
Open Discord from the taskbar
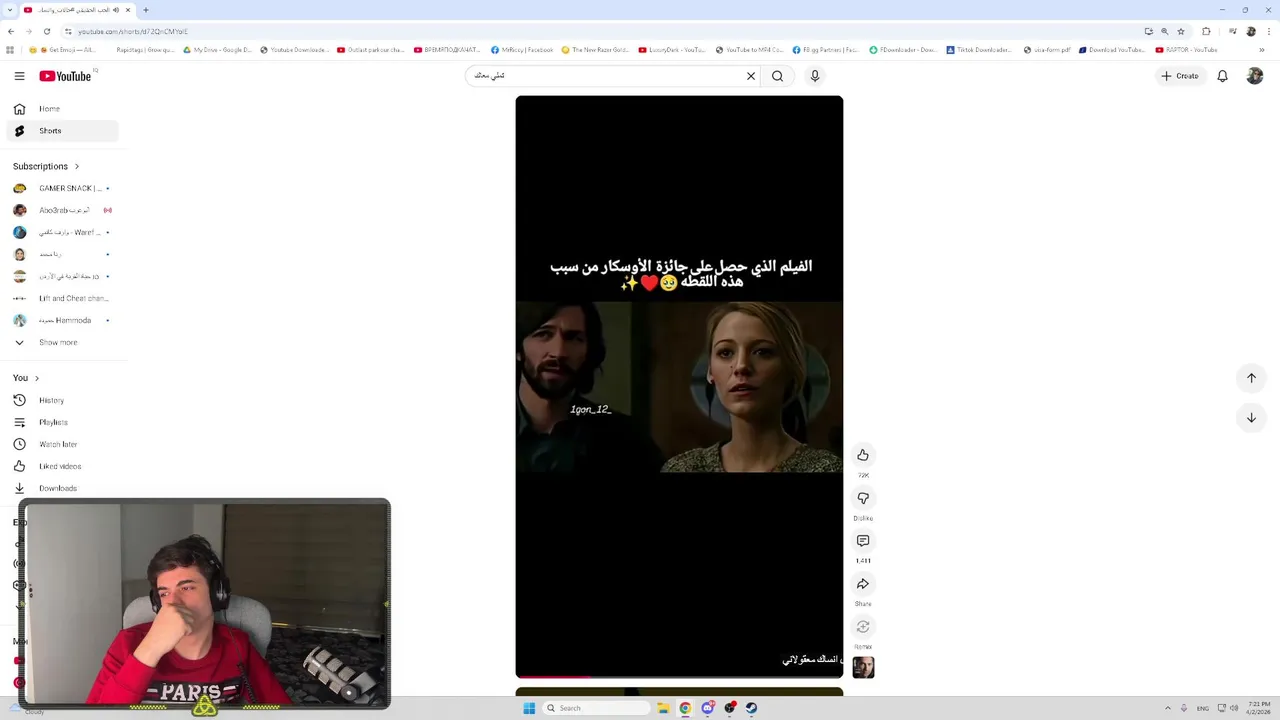click(708, 708)
